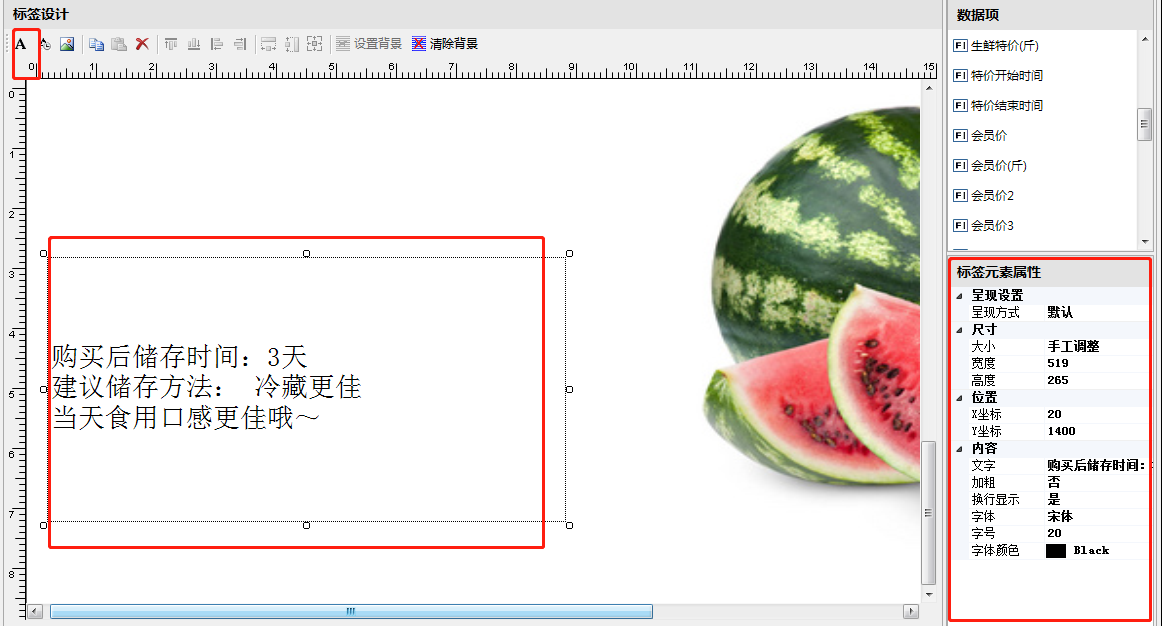Click the 设置背景 button

(369, 44)
